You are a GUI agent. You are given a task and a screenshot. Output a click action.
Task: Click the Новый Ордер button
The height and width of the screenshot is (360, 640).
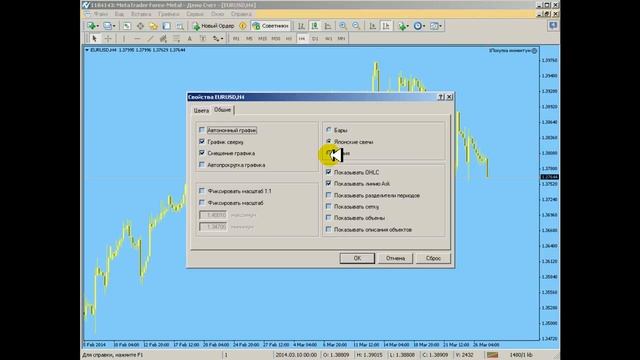tap(213, 26)
